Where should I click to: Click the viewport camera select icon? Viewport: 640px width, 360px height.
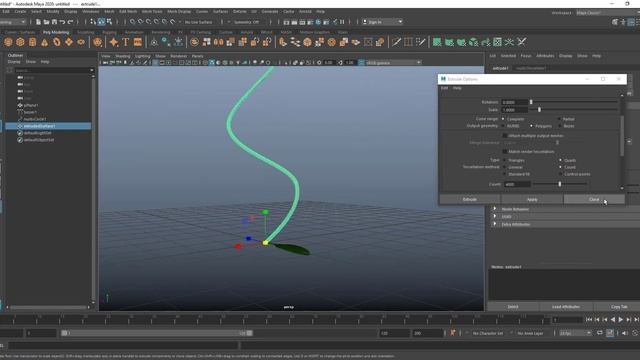coord(106,62)
